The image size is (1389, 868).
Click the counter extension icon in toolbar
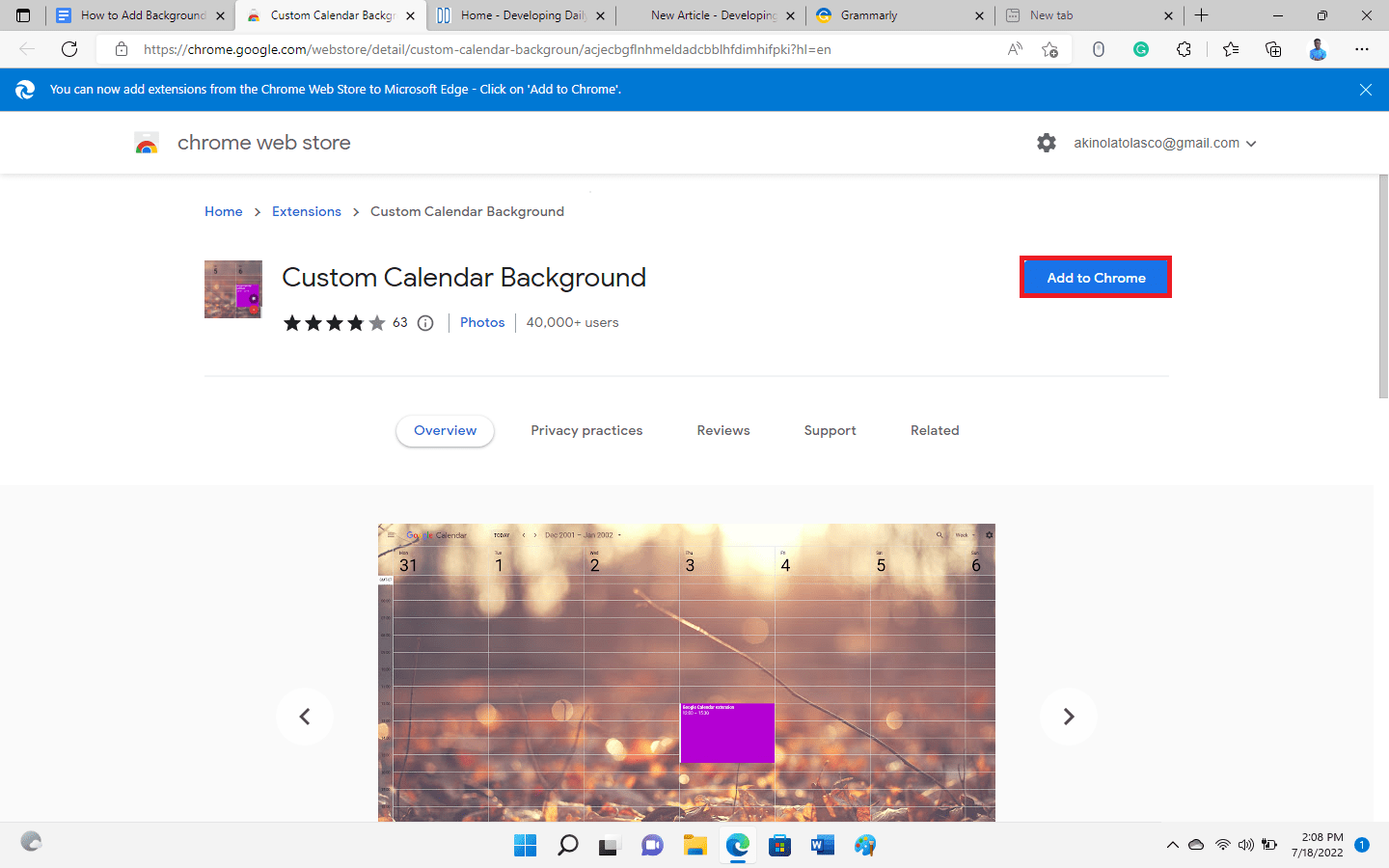(1099, 49)
